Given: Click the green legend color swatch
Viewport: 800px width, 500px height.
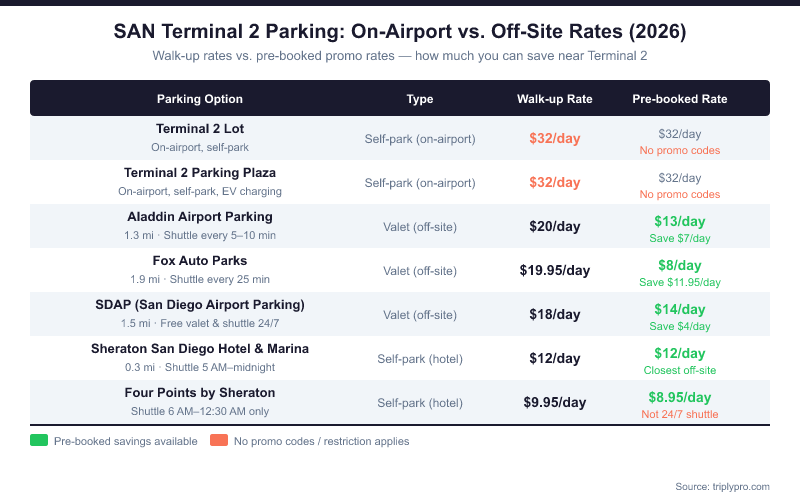Looking at the screenshot, I should 39,440.
